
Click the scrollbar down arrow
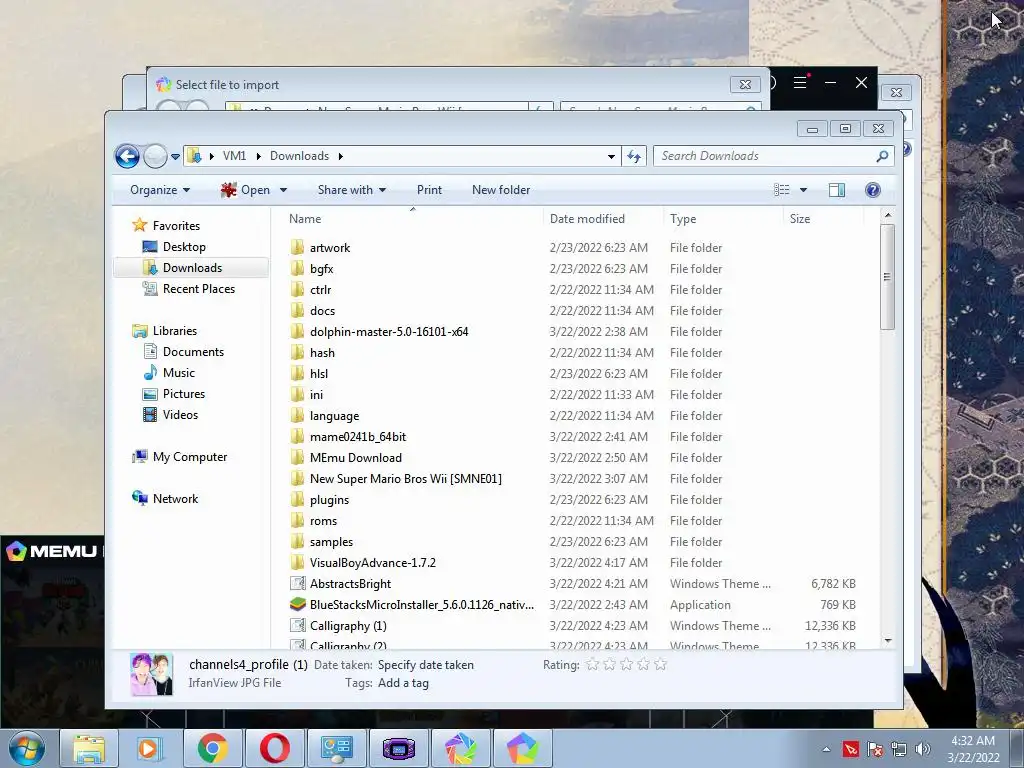pyautogui.click(x=887, y=641)
